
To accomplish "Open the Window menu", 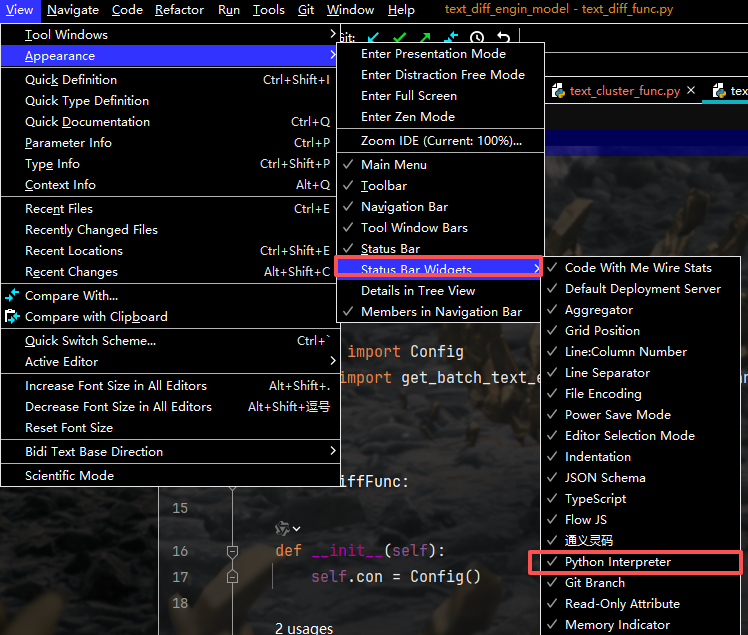I will click(351, 10).
